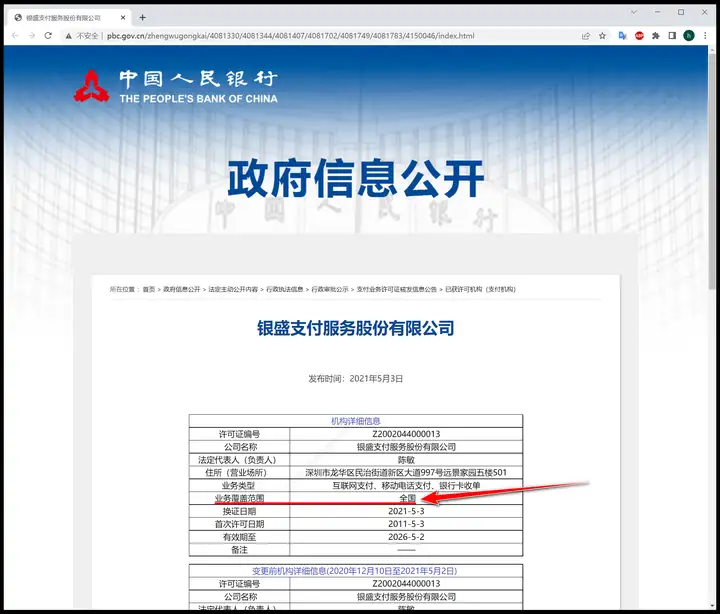Viewport: 720px width, 614px height.
Task: Click the address bar URL
Action: (291, 36)
